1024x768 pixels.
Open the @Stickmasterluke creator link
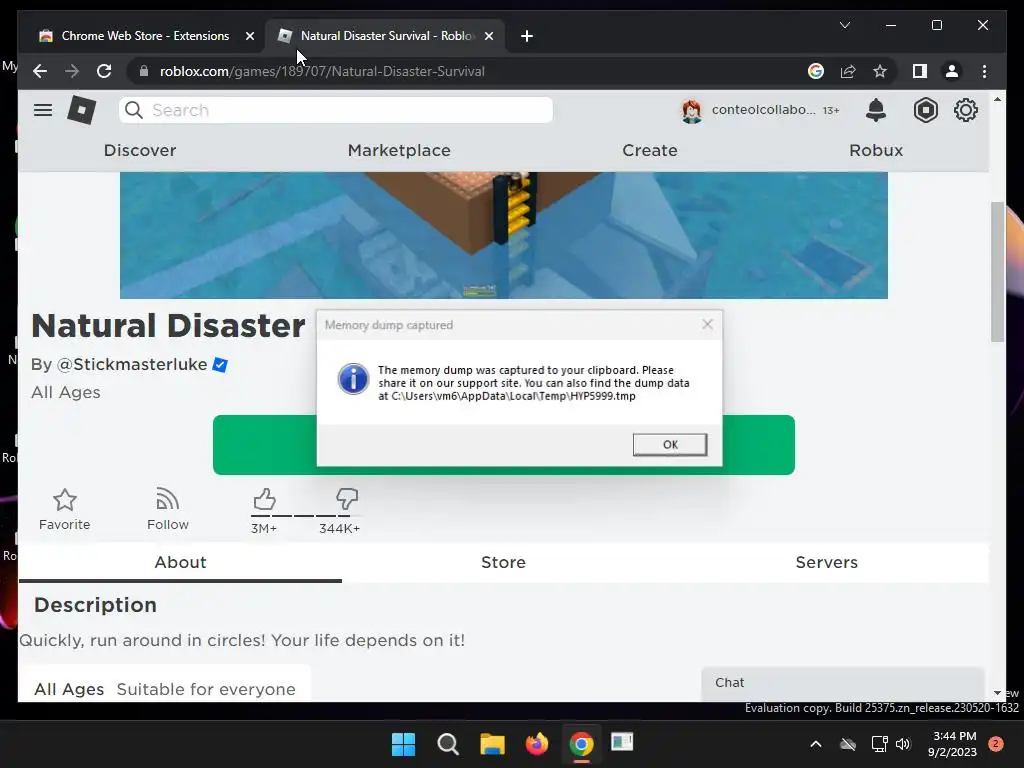[132, 364]
